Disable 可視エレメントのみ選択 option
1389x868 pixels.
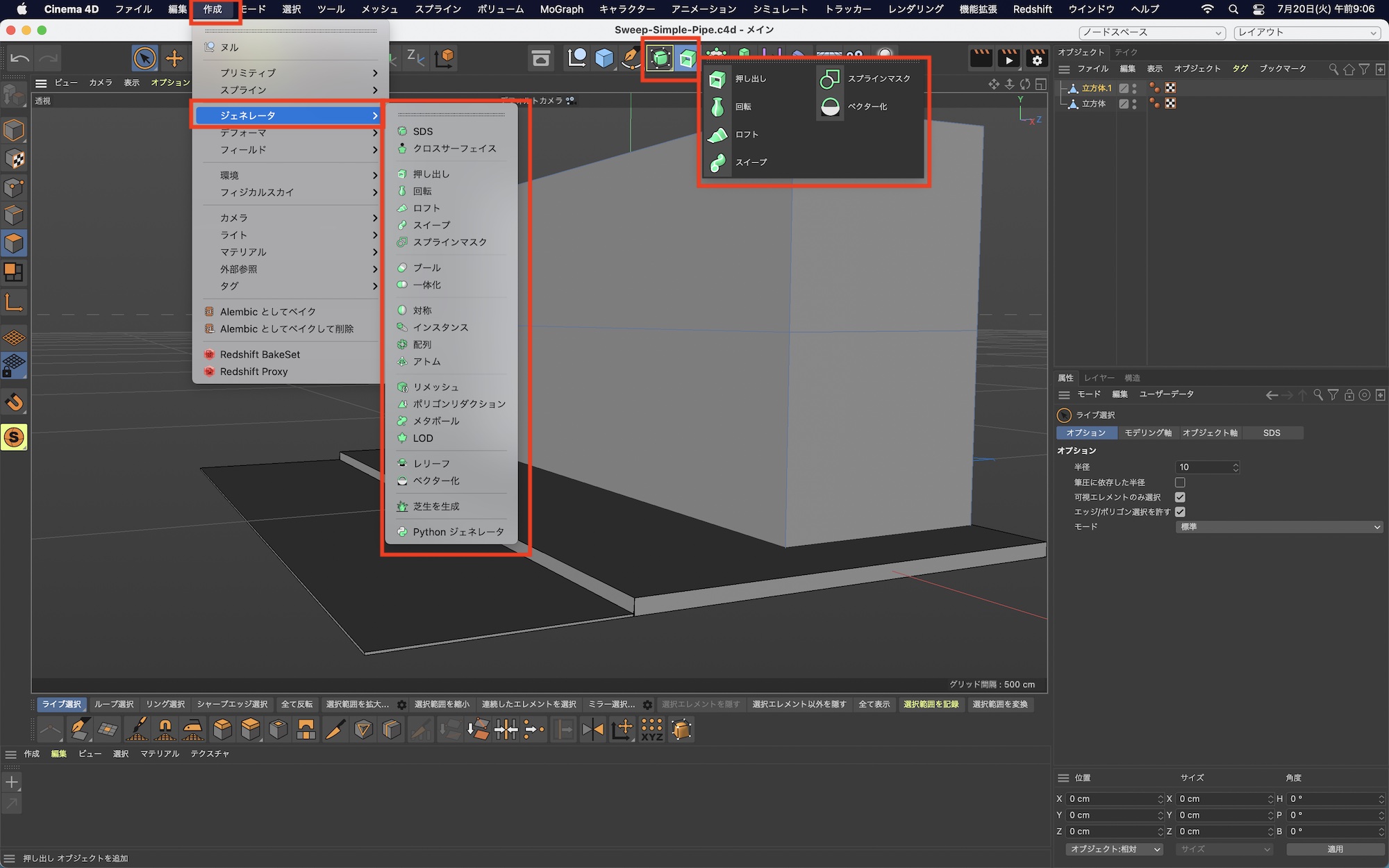tap(1180, 496)
